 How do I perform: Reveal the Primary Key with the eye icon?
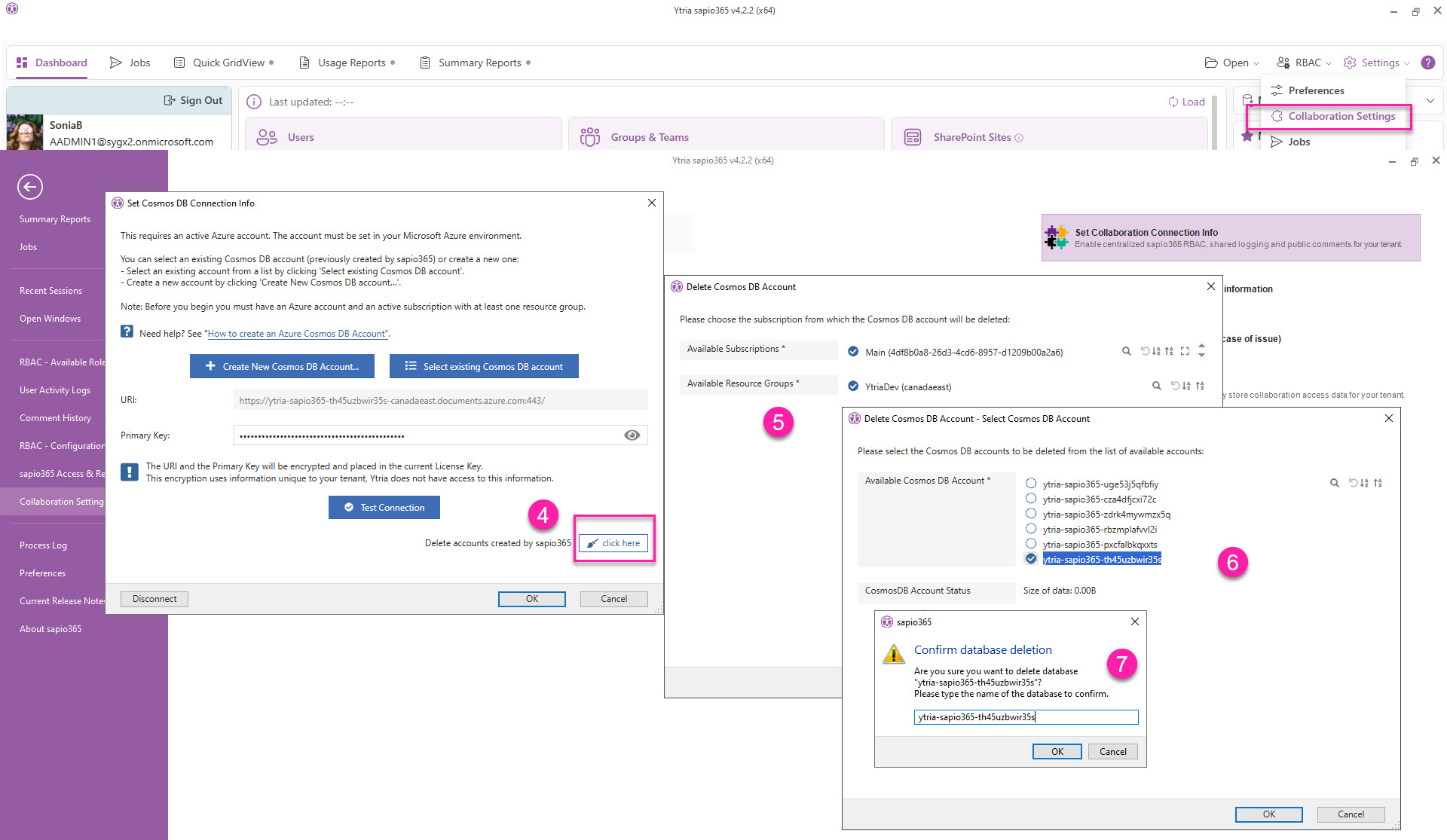(632, 435)
